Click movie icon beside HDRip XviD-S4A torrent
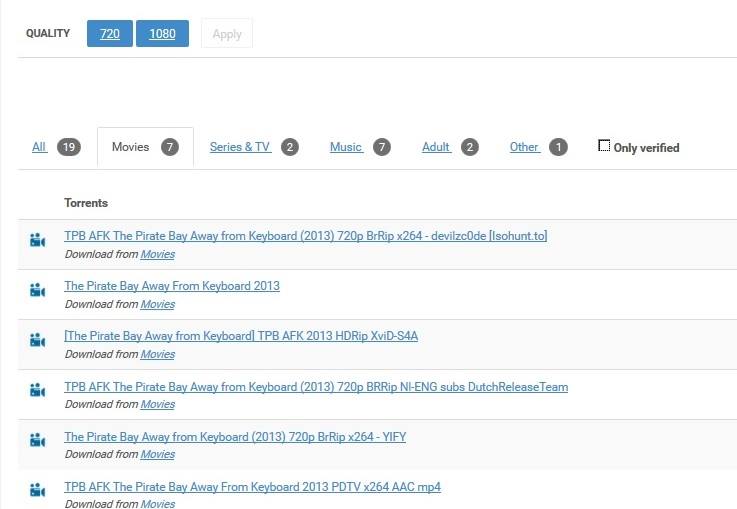 (x=38, y=340)
